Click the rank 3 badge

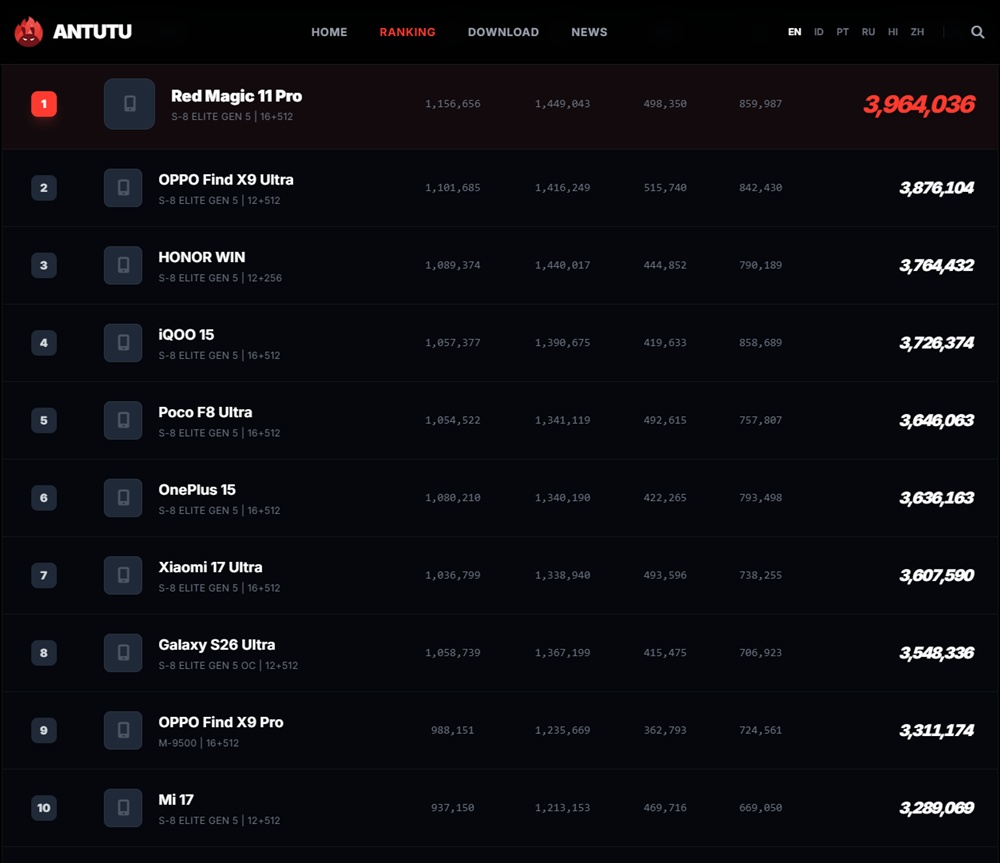44,265
